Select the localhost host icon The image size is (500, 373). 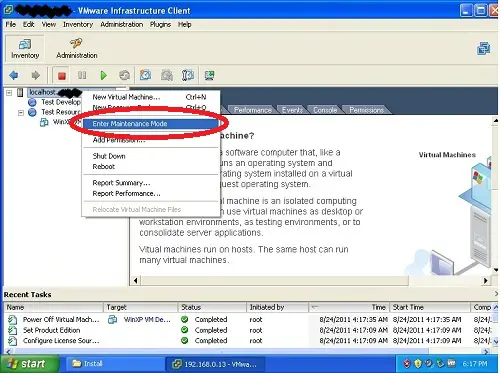(20, 92)
